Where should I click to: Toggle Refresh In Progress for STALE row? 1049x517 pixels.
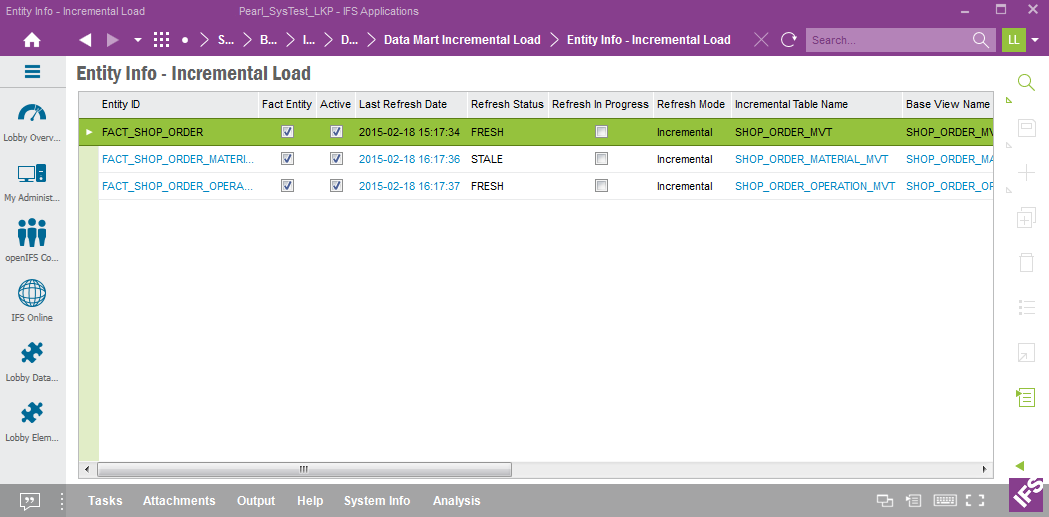[x=601, y=159]
